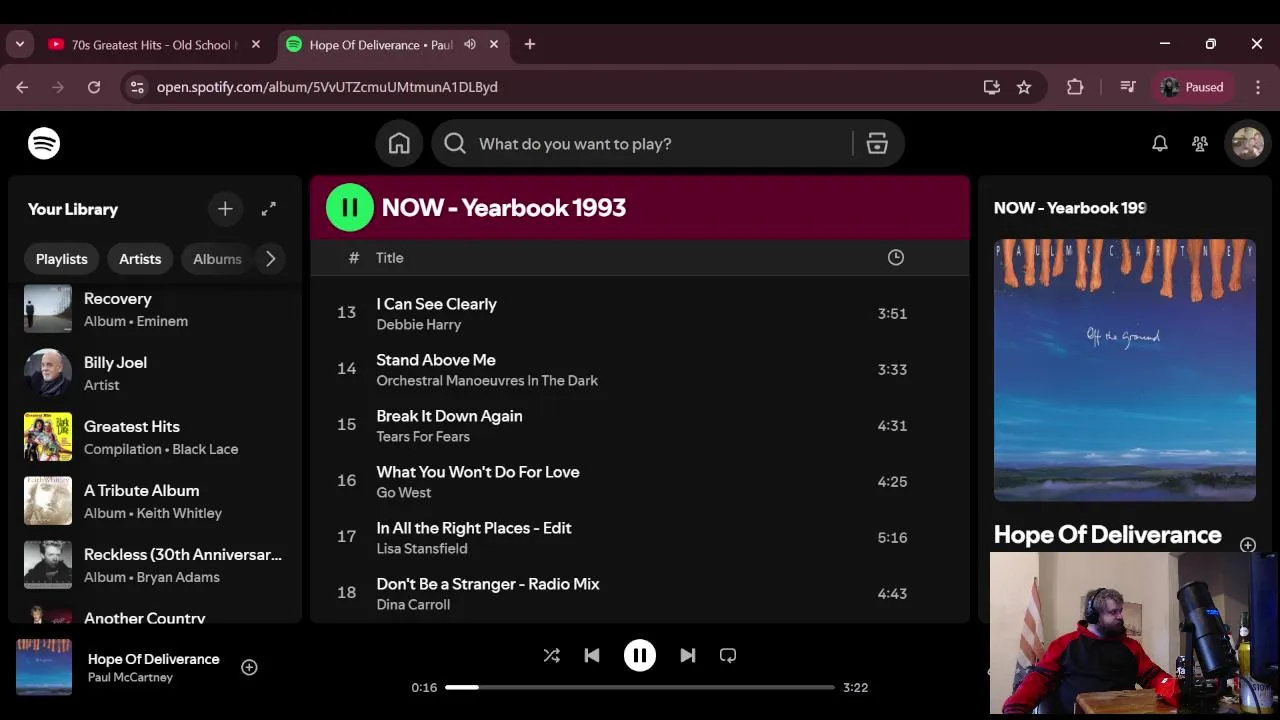Open artist link Go West
The width and height of the screenshot is (1280, 720).
404,493
